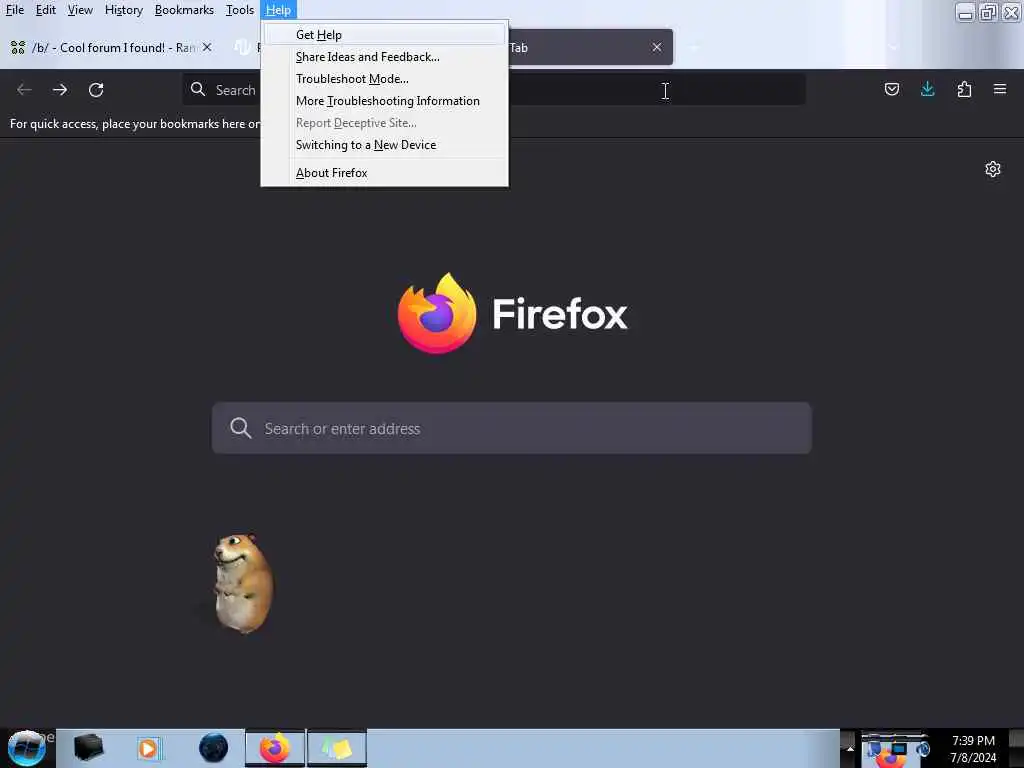Open the File menu
This screenshot has width=1024, height=768.
[x=14, y=10]
